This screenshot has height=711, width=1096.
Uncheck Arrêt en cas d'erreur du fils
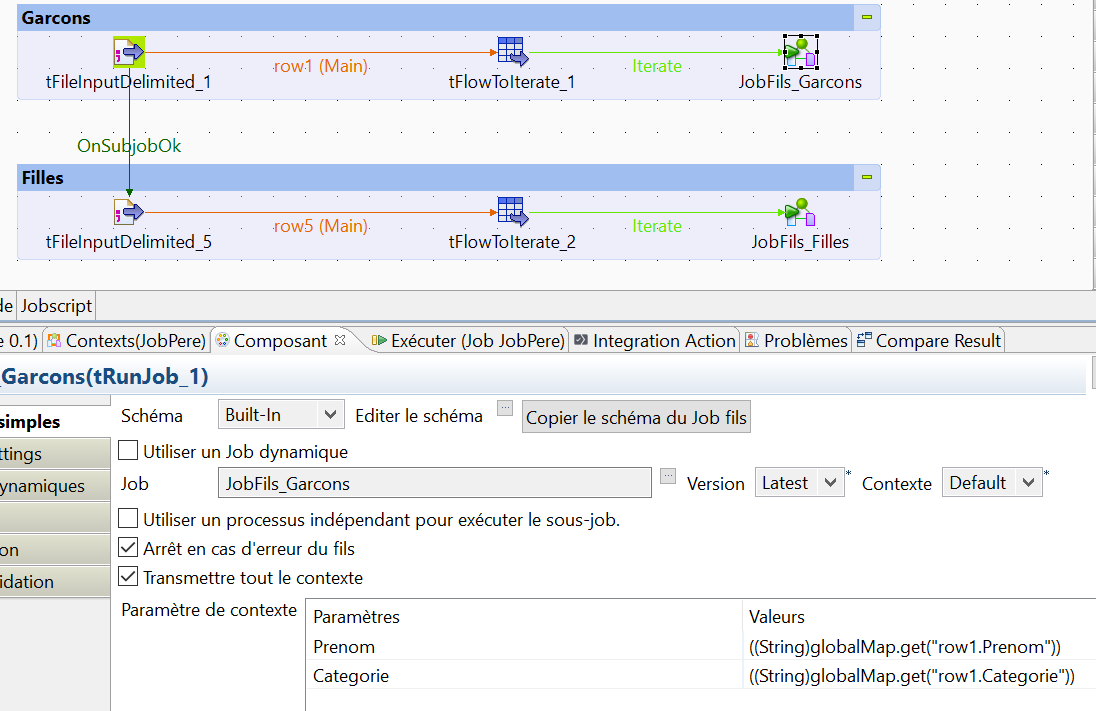(127, 548)
